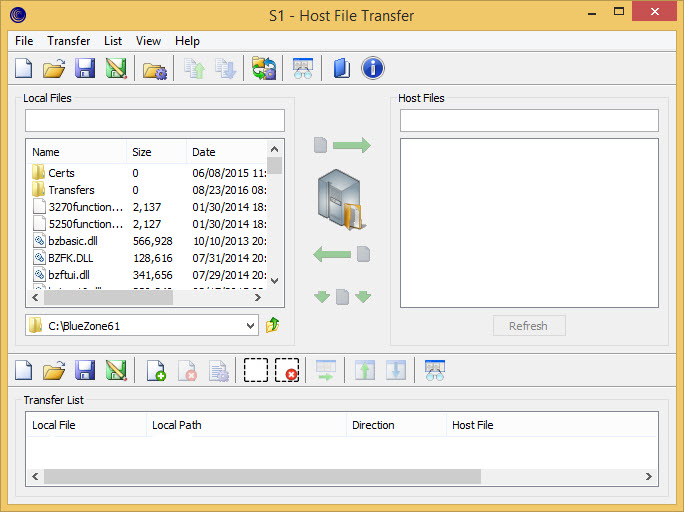Image resolution: width=684 pixels, height=512 pixels.
Task: Click the transfer list run arrow icon
Action: click(x=326, y=371)
